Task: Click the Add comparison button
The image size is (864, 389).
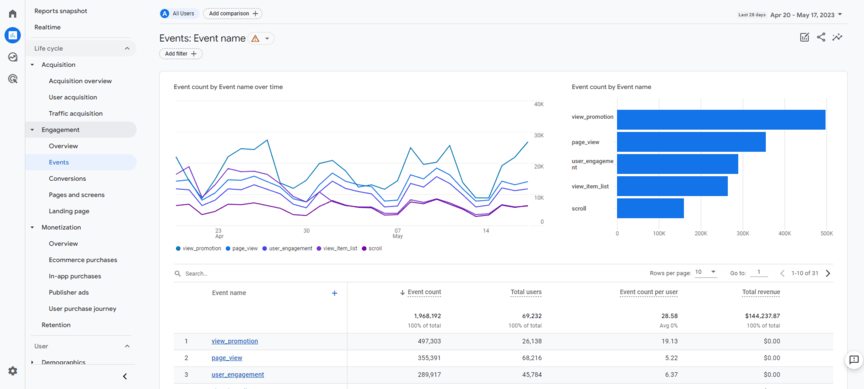Action: [233, 13]
